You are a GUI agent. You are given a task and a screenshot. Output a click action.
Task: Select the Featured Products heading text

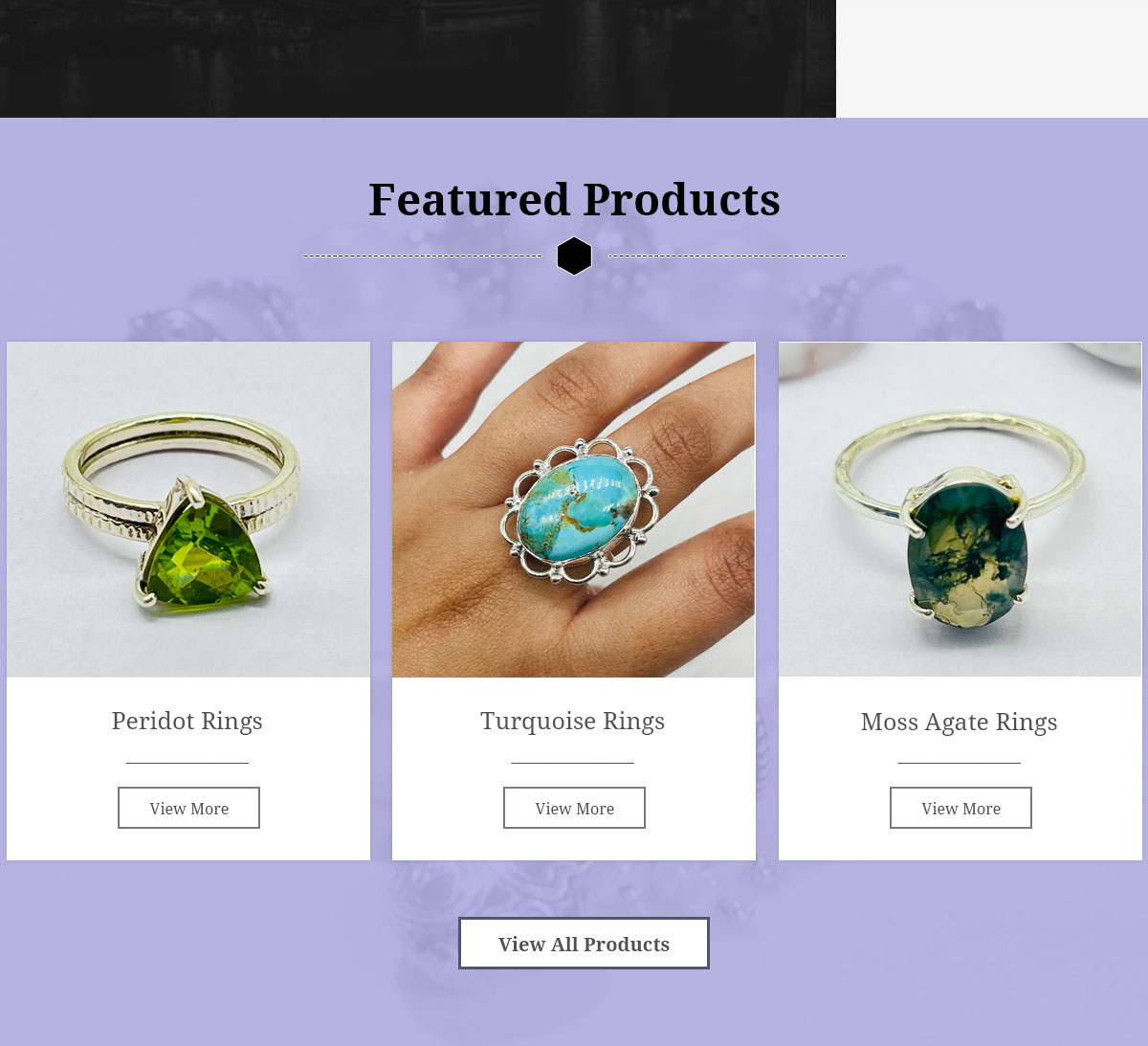pos(574,199)
